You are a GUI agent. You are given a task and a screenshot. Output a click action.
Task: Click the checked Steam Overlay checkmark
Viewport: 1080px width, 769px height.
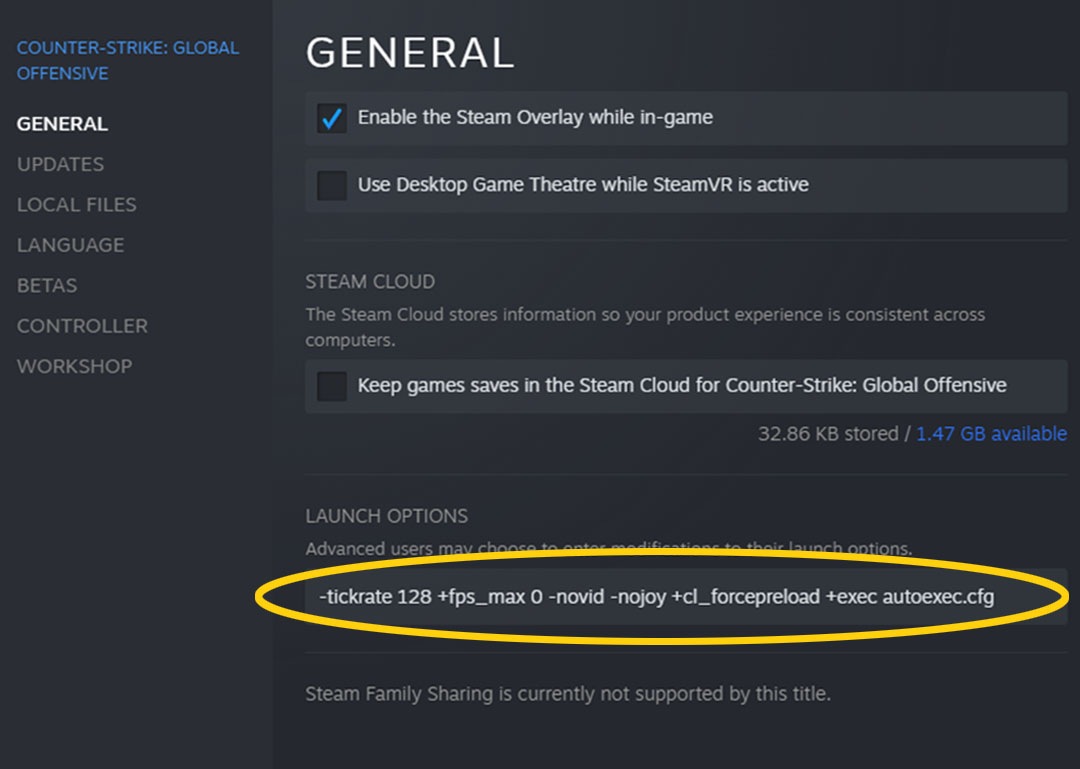330,117
